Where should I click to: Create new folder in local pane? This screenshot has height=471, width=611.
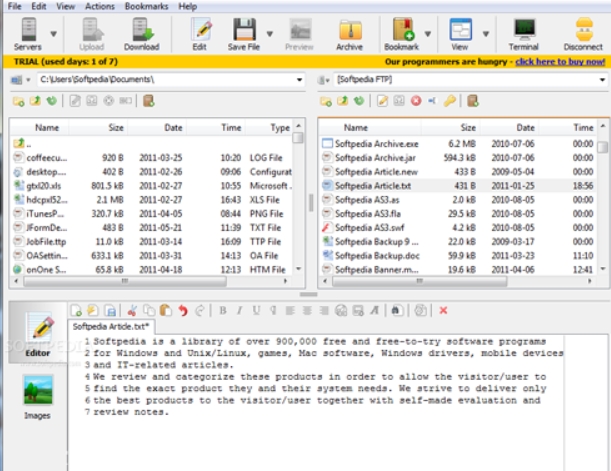click(18, 101)
